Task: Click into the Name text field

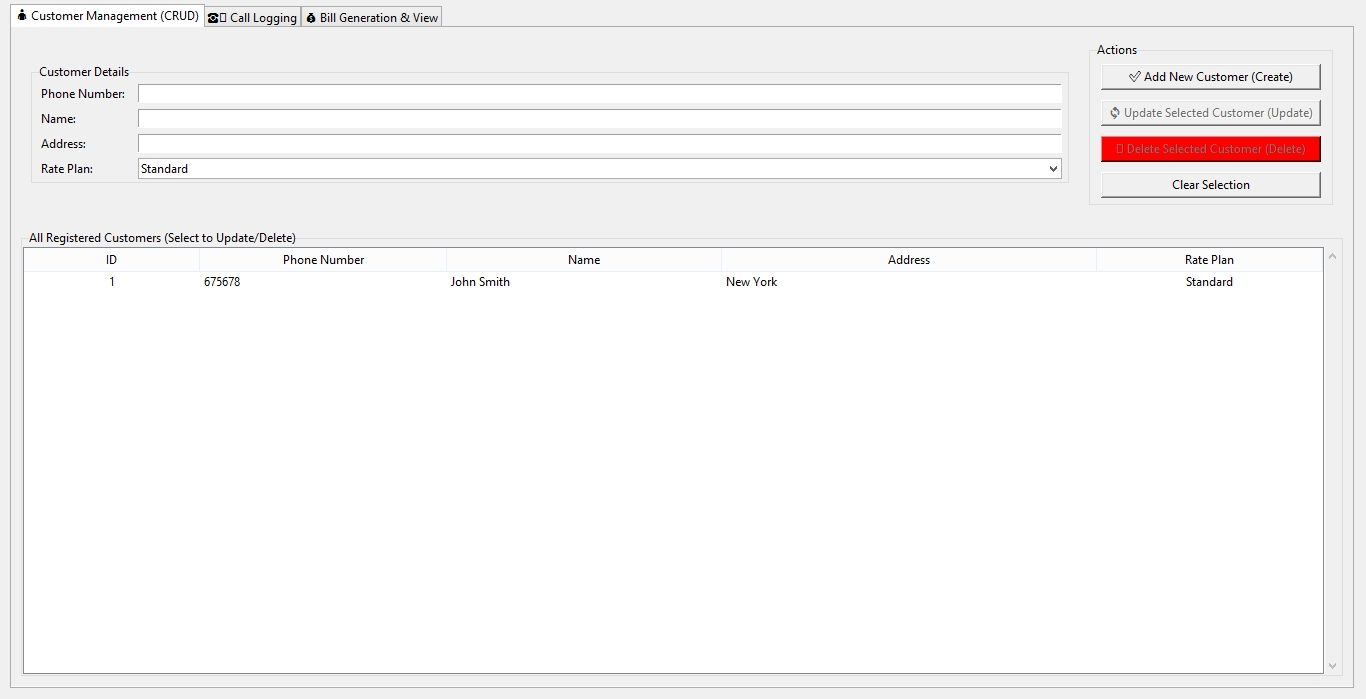Action: [599, 119]
